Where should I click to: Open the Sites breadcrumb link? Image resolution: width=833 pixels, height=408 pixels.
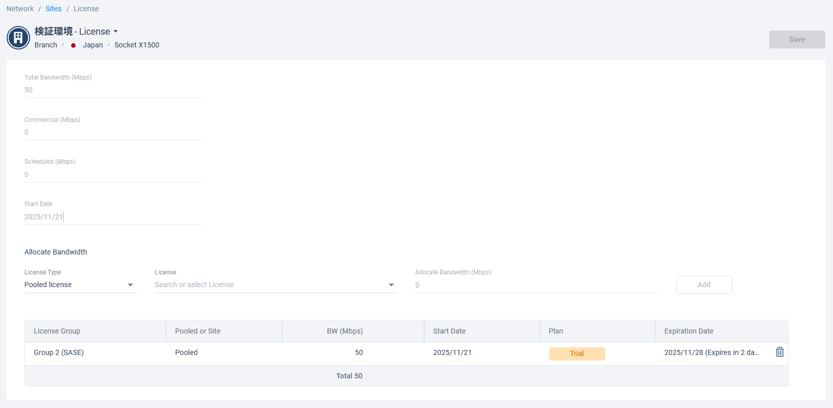tap(53, 9)
